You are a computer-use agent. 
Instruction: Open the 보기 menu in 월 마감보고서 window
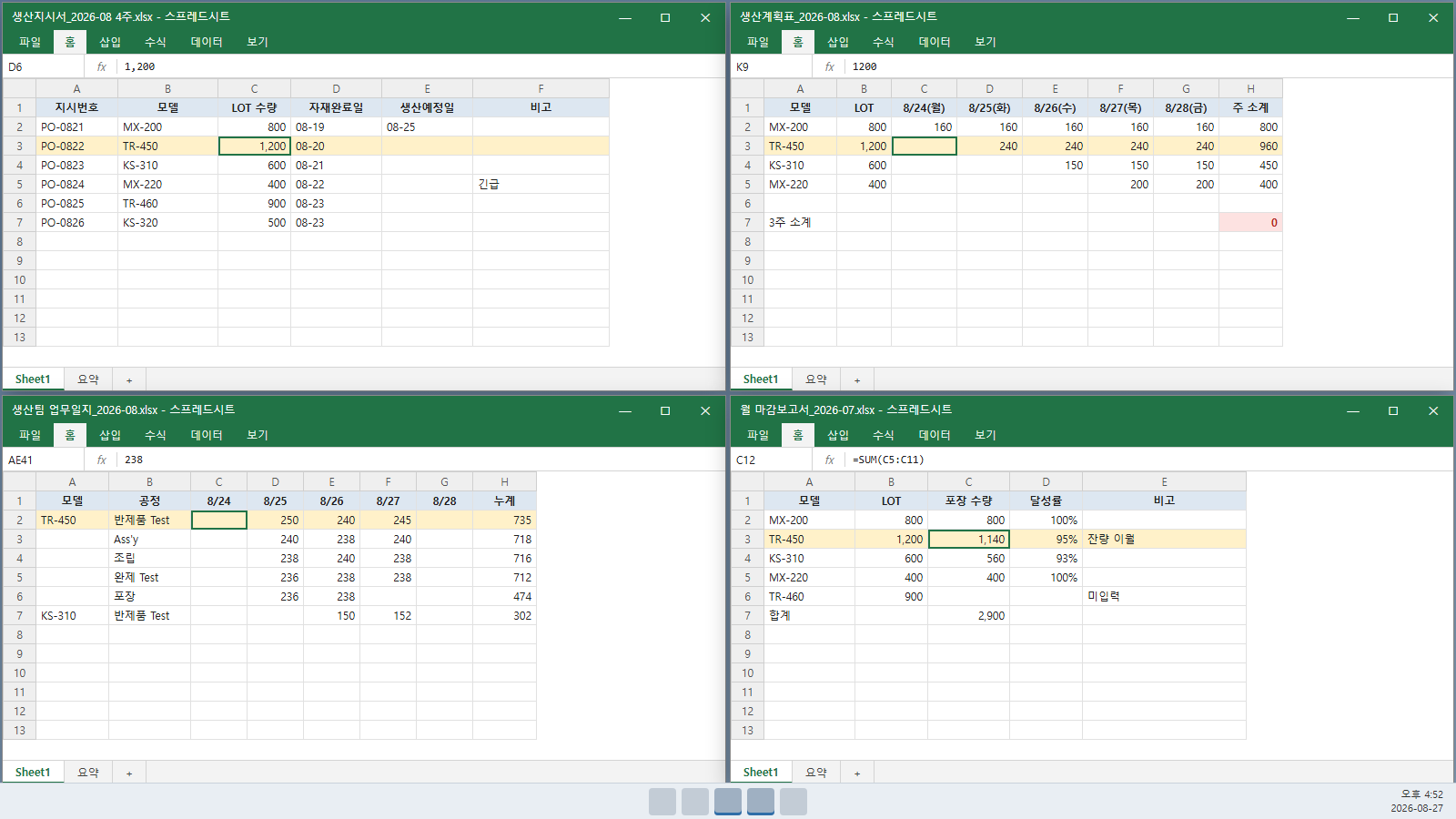[986, 435]
